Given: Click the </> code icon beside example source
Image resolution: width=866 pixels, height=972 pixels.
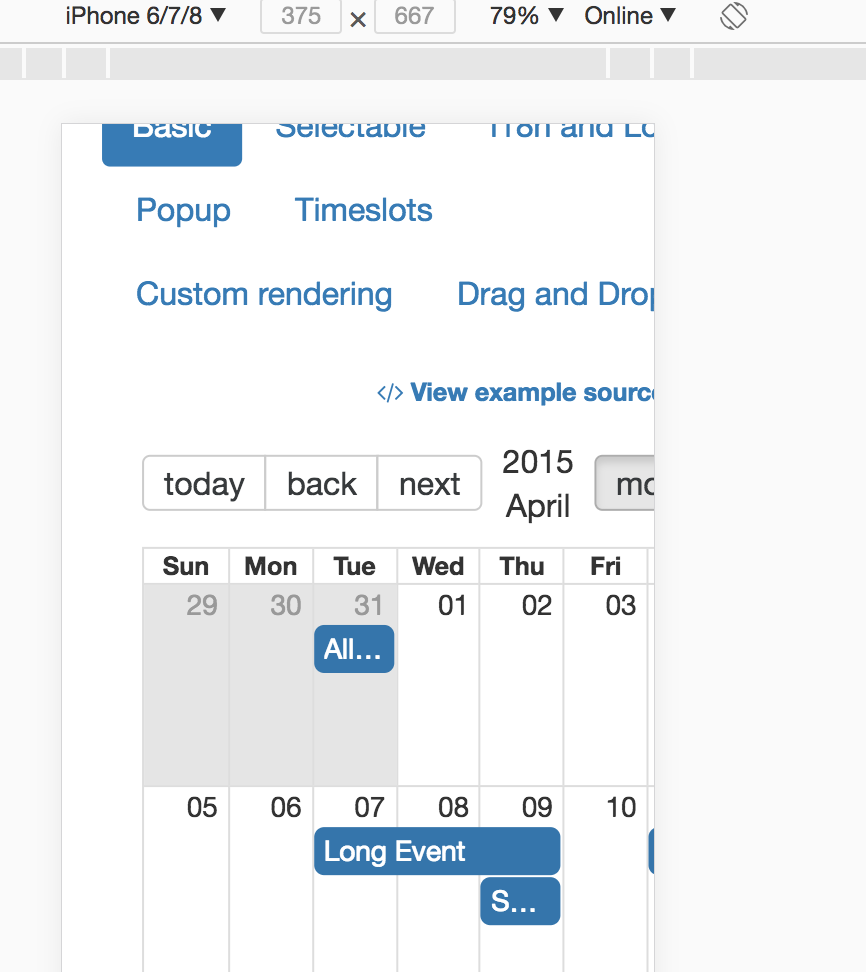Looking at the screenshot, I should point(390,392).
